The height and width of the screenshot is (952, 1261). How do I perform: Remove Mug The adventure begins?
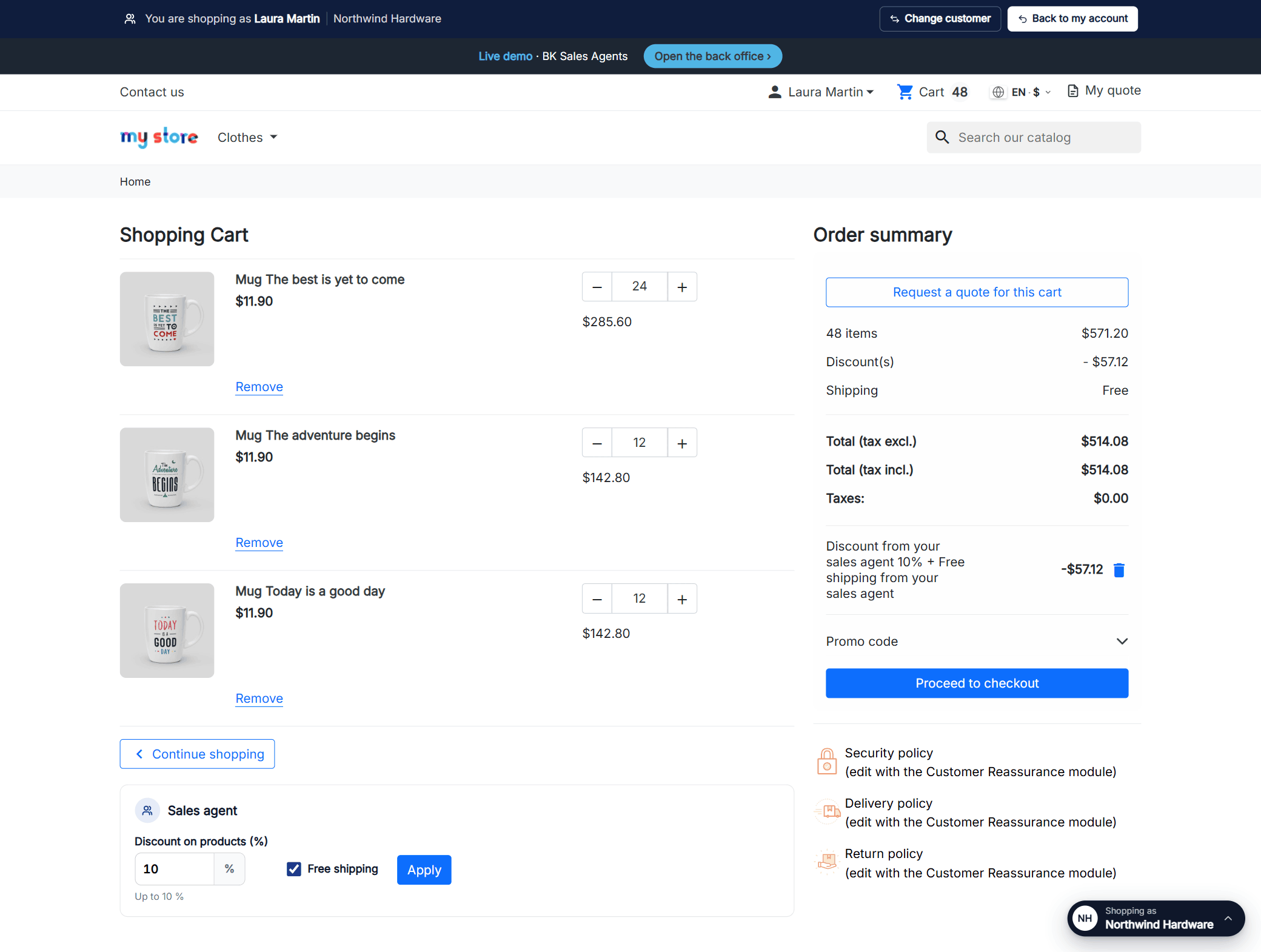tap(259, 543)
